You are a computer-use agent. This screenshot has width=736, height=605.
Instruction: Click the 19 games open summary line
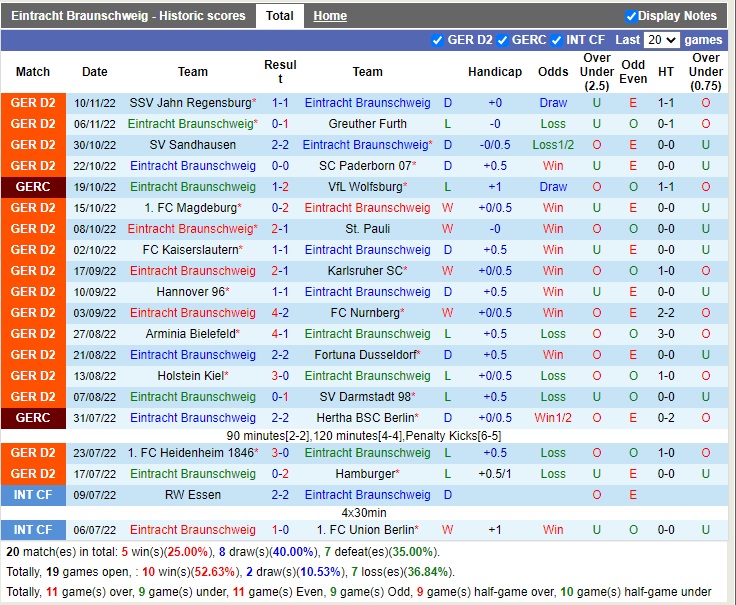click(230, 572)
